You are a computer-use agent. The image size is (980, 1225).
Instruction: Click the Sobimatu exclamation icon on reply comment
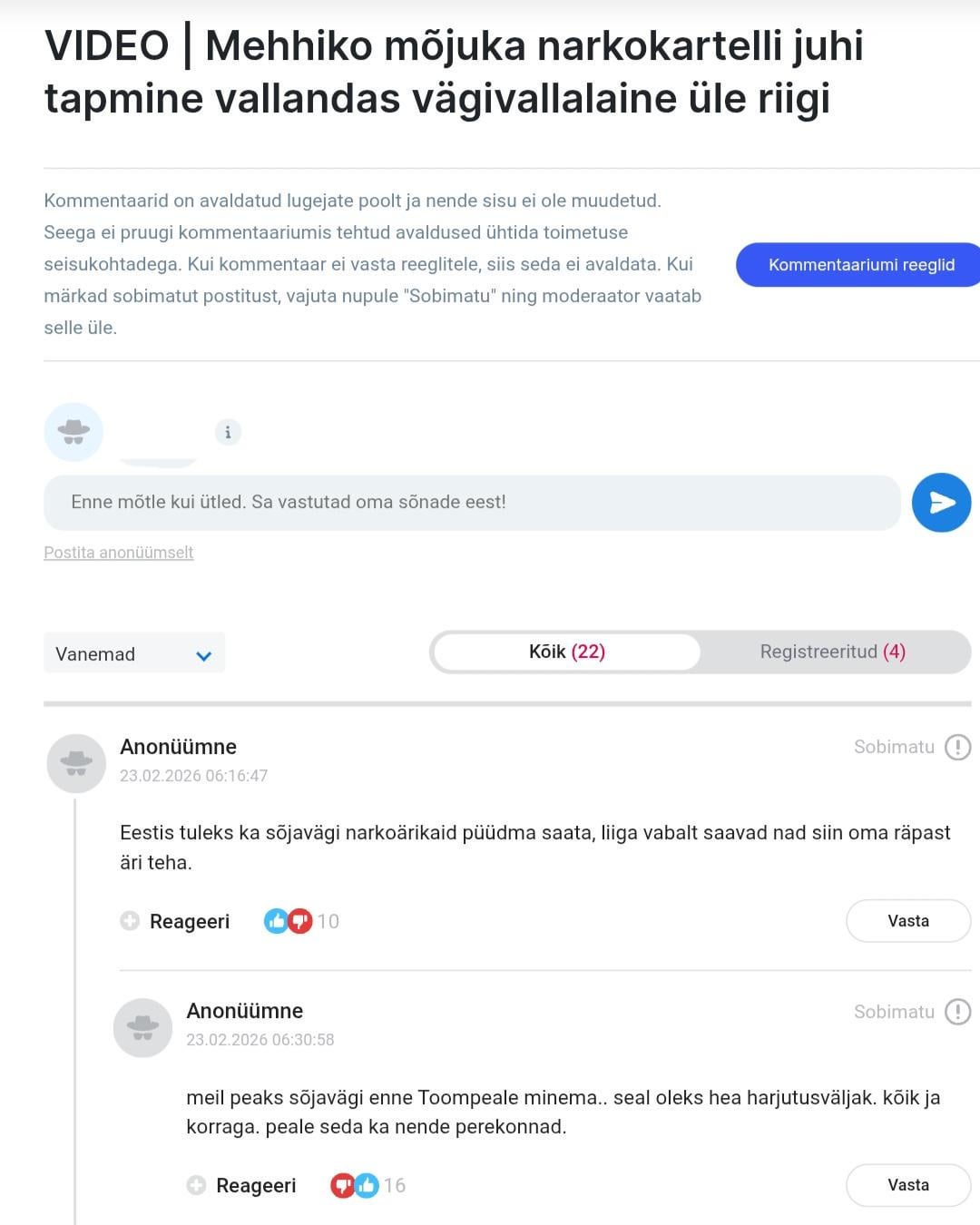coord(957,1012)
